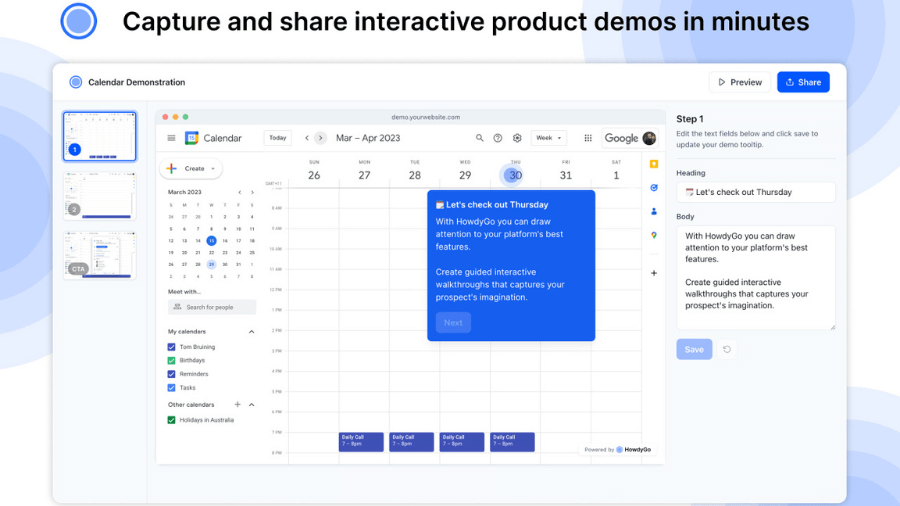Open the calendar search magnifier
900x506 pixels.
click(479, 138)
